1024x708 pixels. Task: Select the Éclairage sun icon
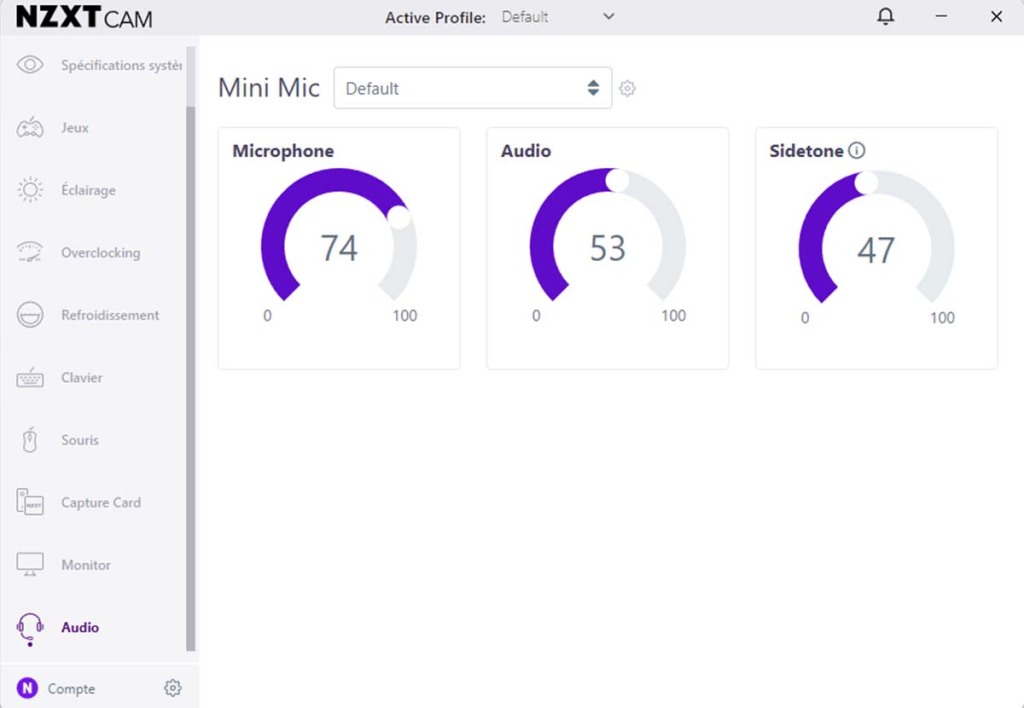(x=30, y=190)
